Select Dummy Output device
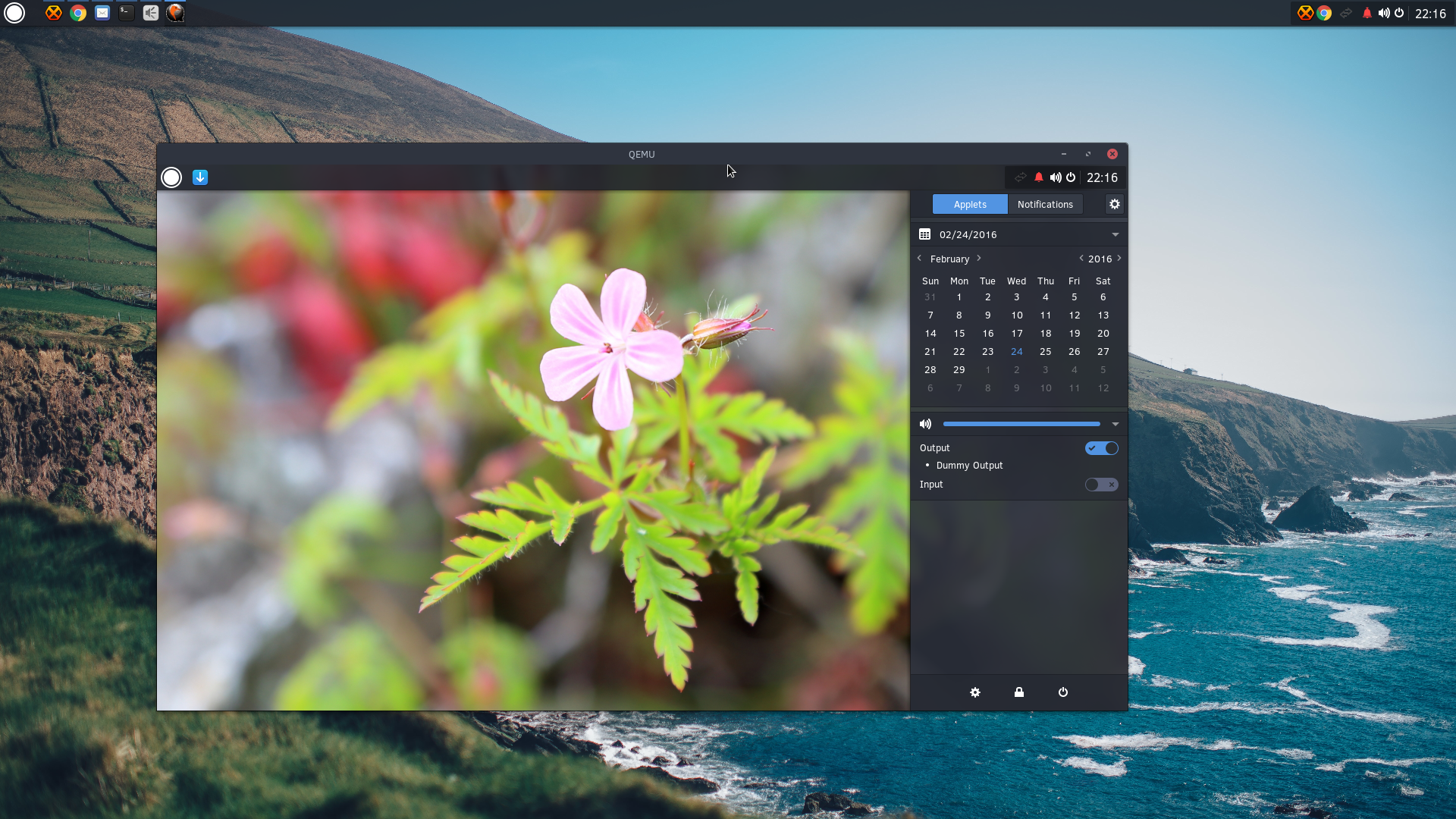 (969, 466)
